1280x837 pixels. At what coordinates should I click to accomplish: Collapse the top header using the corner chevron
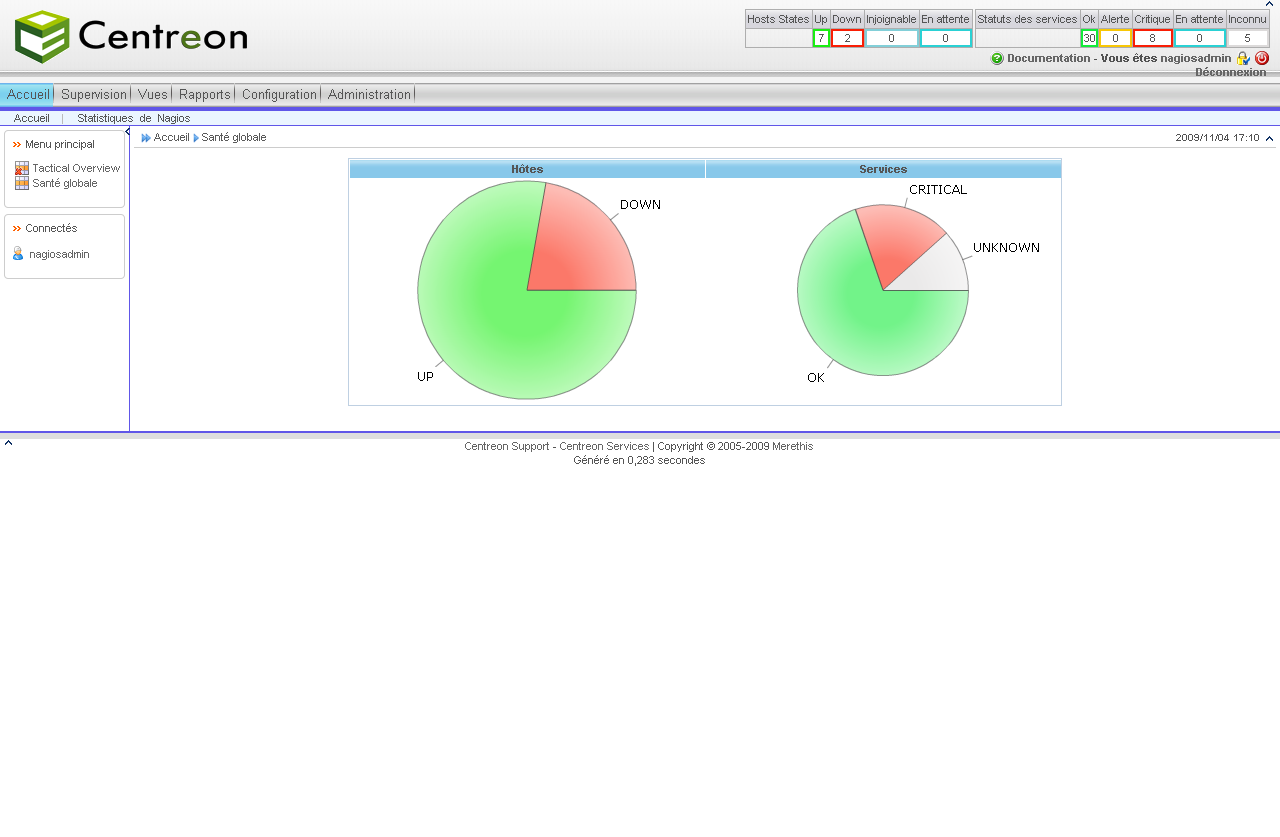point(1269,4)
